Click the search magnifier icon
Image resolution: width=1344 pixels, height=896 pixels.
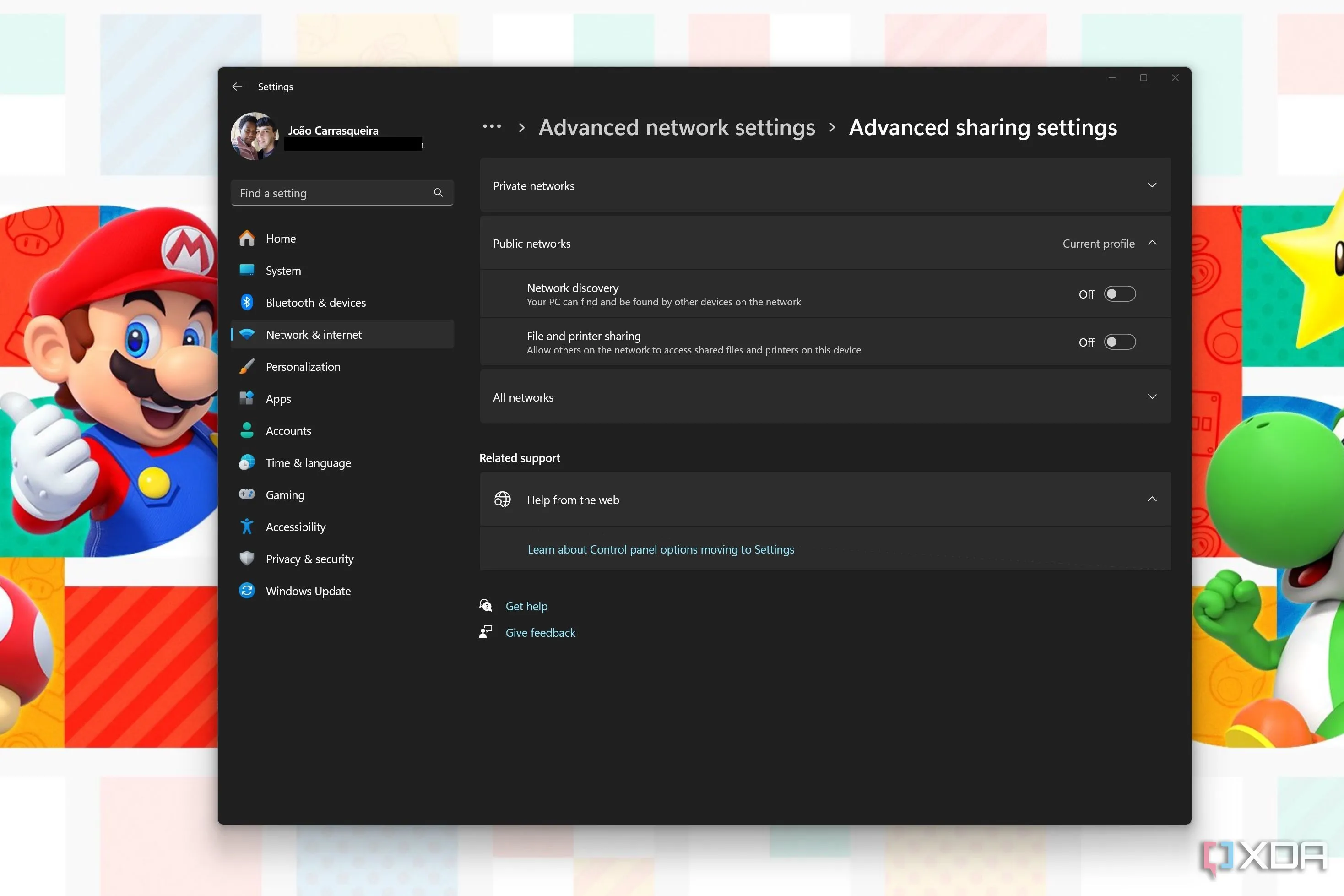pyautogui.click(x=438, y=193)
